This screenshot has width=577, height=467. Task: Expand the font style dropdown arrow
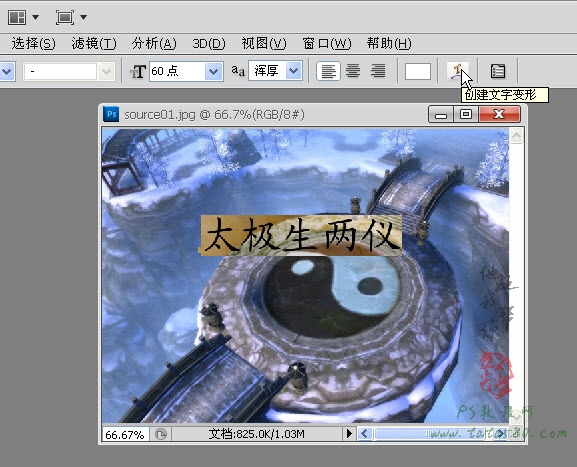click(x=106, y=71)
